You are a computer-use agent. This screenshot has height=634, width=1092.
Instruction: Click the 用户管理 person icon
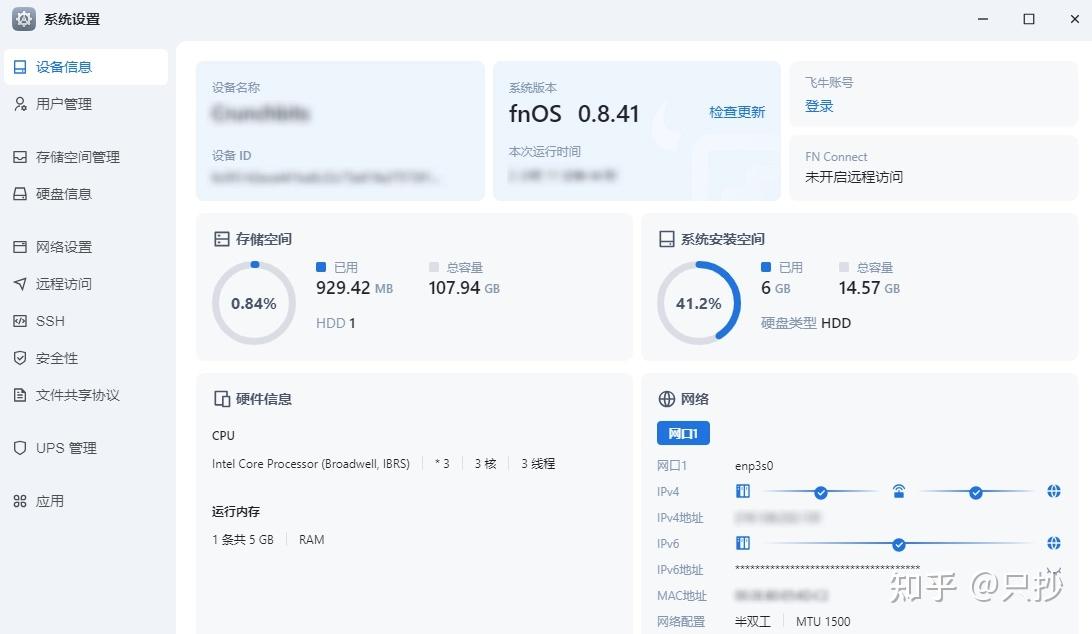pyautogui.click(x=20, y=104)
